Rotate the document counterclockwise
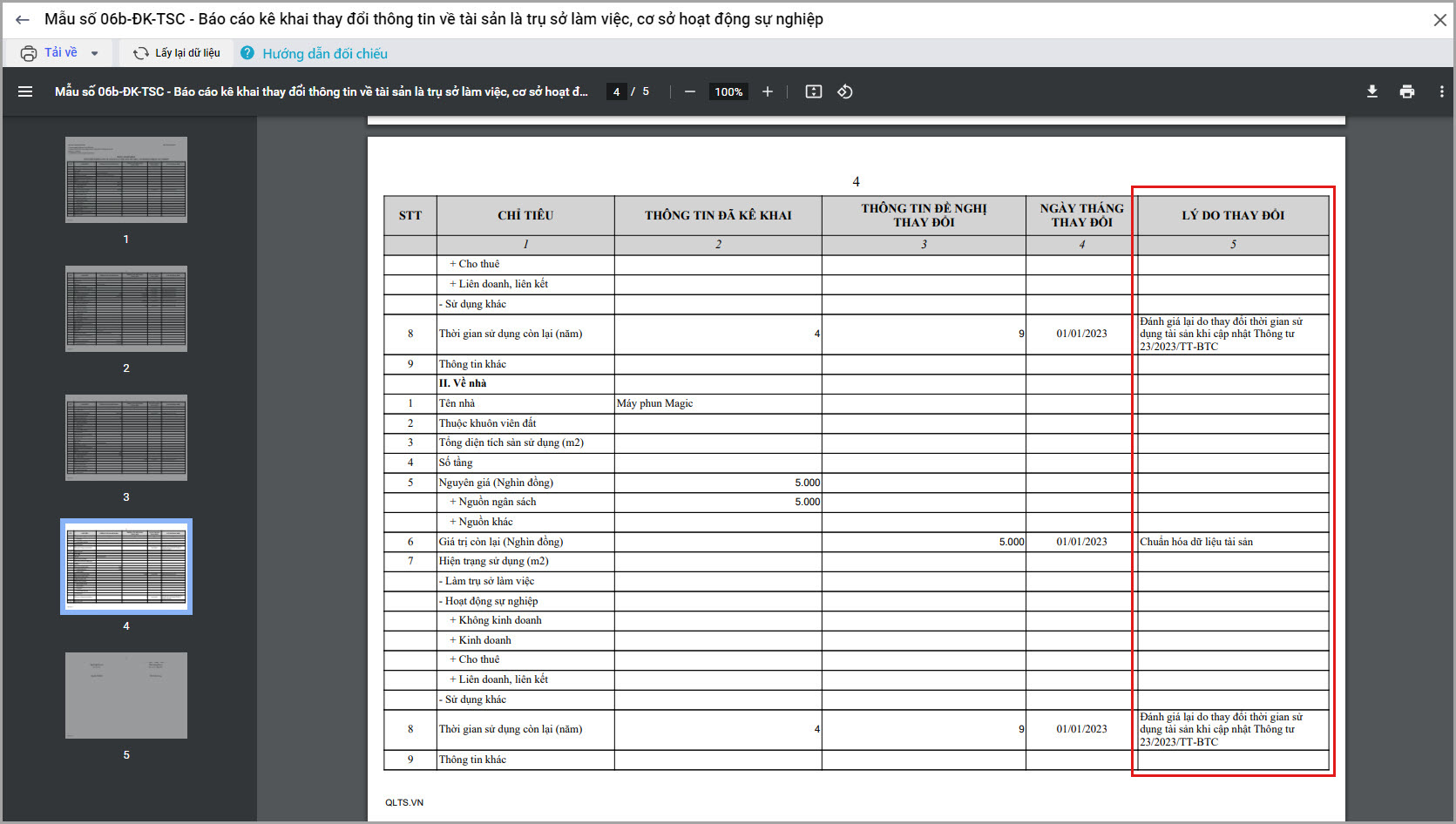 point(845,91)
